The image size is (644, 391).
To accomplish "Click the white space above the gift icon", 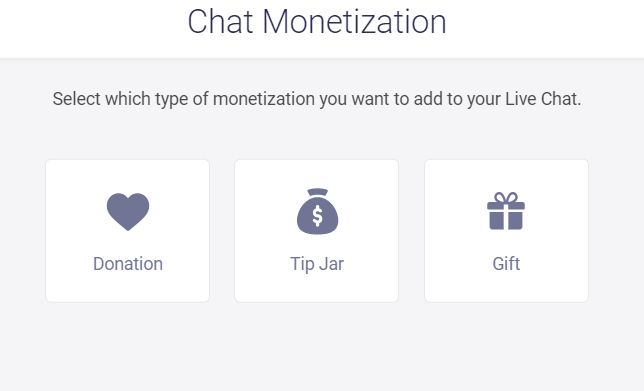I will [x=506, y=176].
